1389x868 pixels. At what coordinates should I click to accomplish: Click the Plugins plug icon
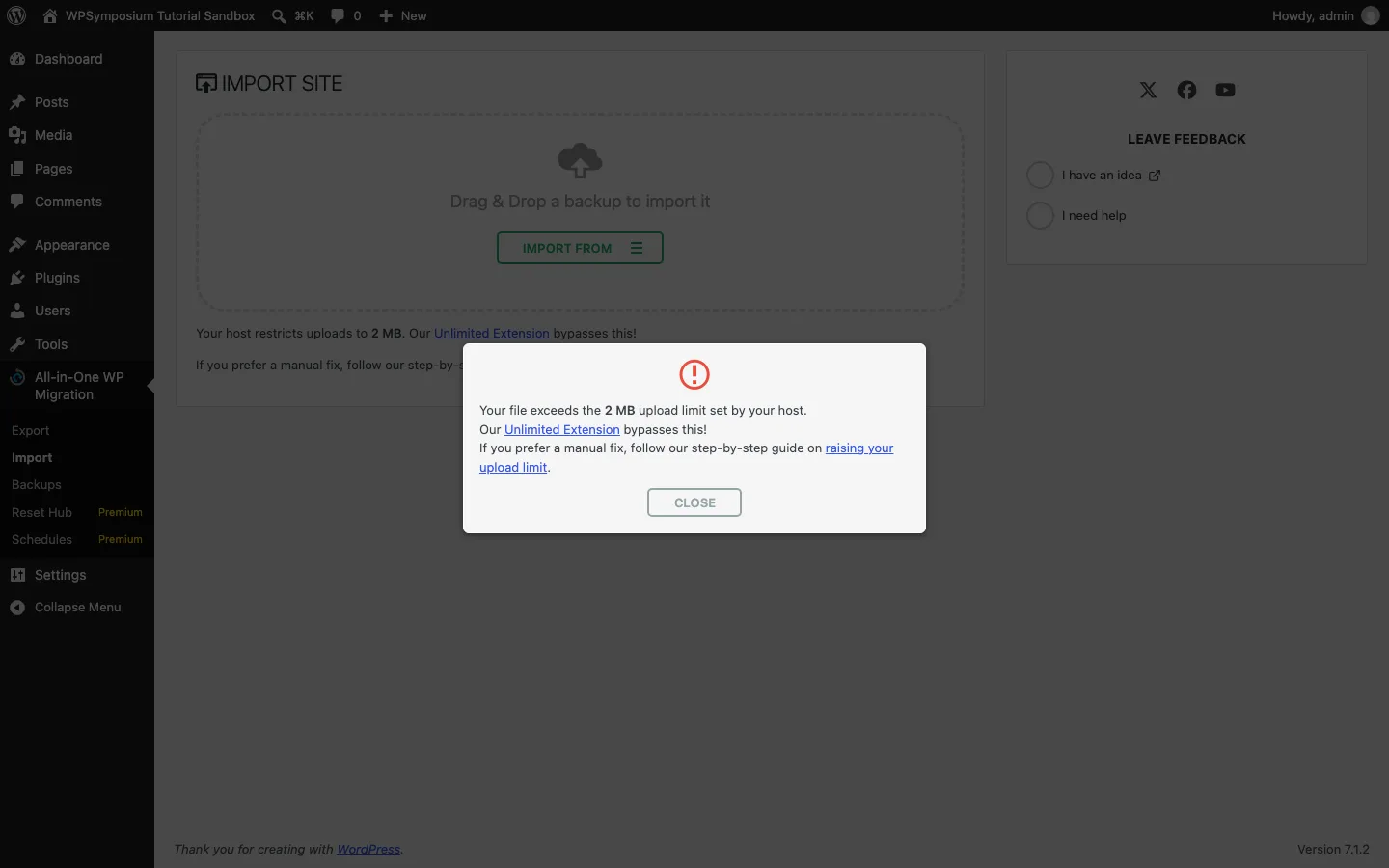pyautogui.click(x=17, y=278)
